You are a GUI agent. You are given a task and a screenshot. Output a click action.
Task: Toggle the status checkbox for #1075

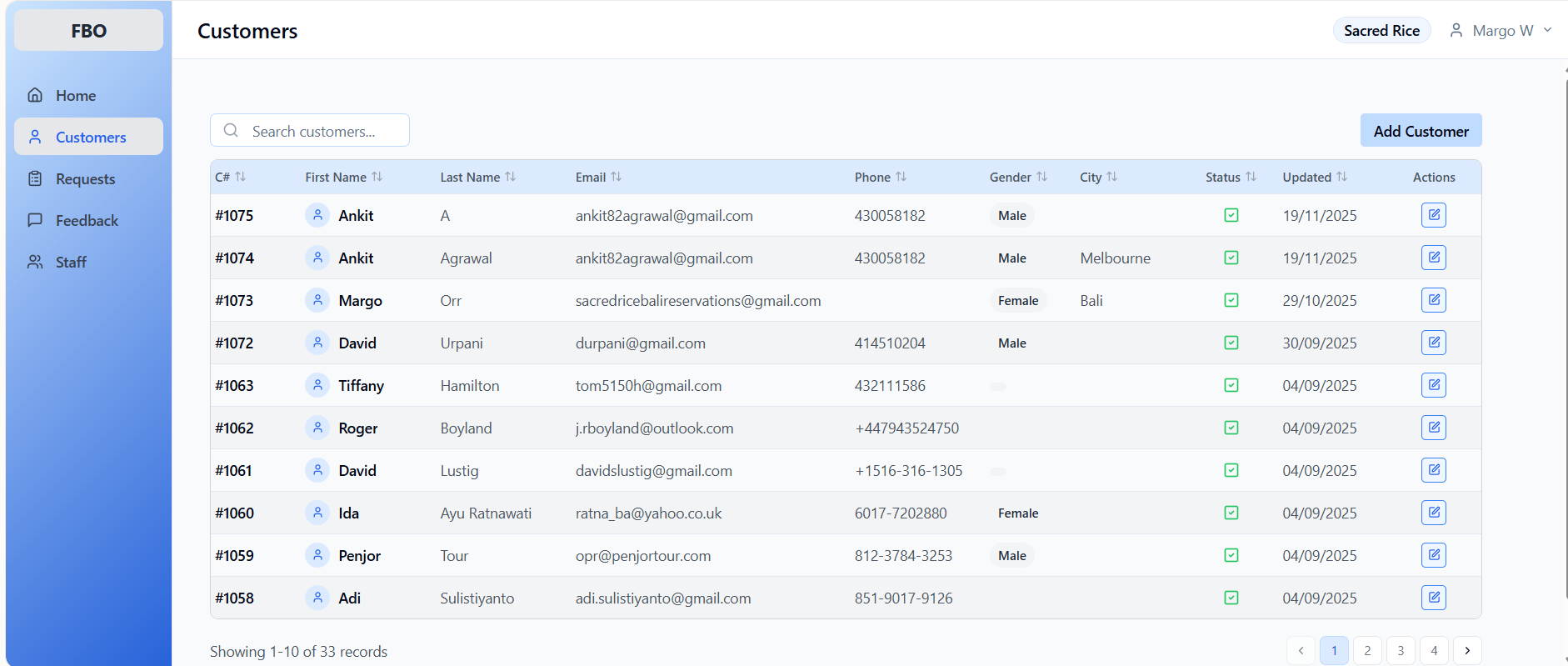pos(1231,215)
